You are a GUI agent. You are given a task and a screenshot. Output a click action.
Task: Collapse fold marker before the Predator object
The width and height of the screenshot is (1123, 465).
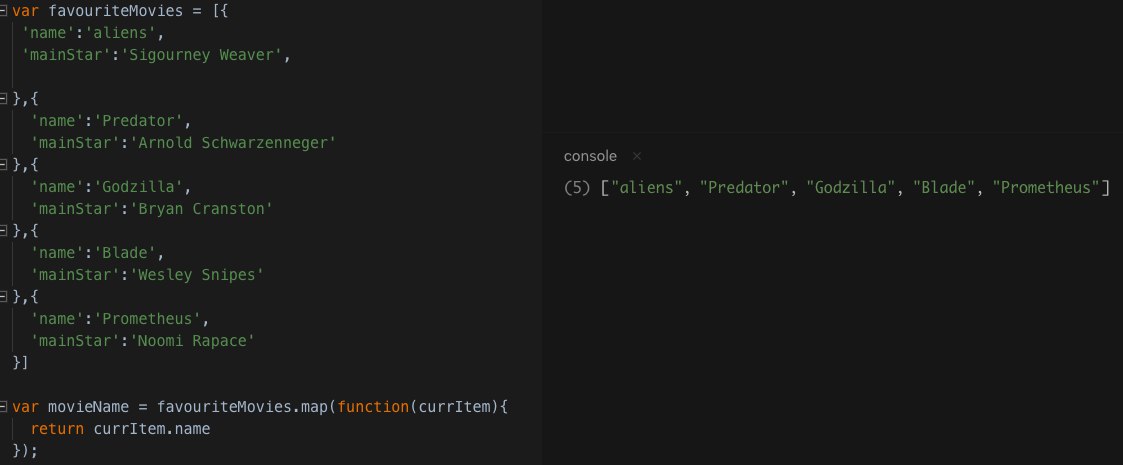point(5,100)
